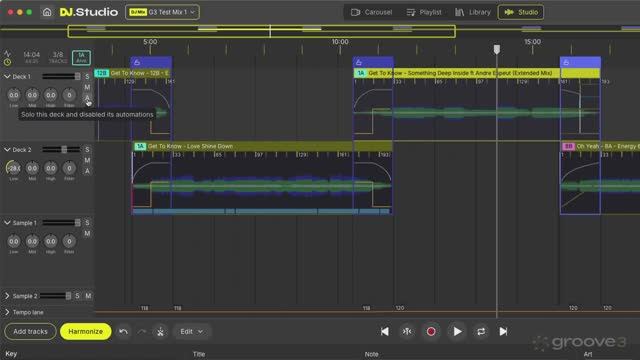Click the 1A average key box
This screenshot has width=640, height=360.
coord(81,58)
